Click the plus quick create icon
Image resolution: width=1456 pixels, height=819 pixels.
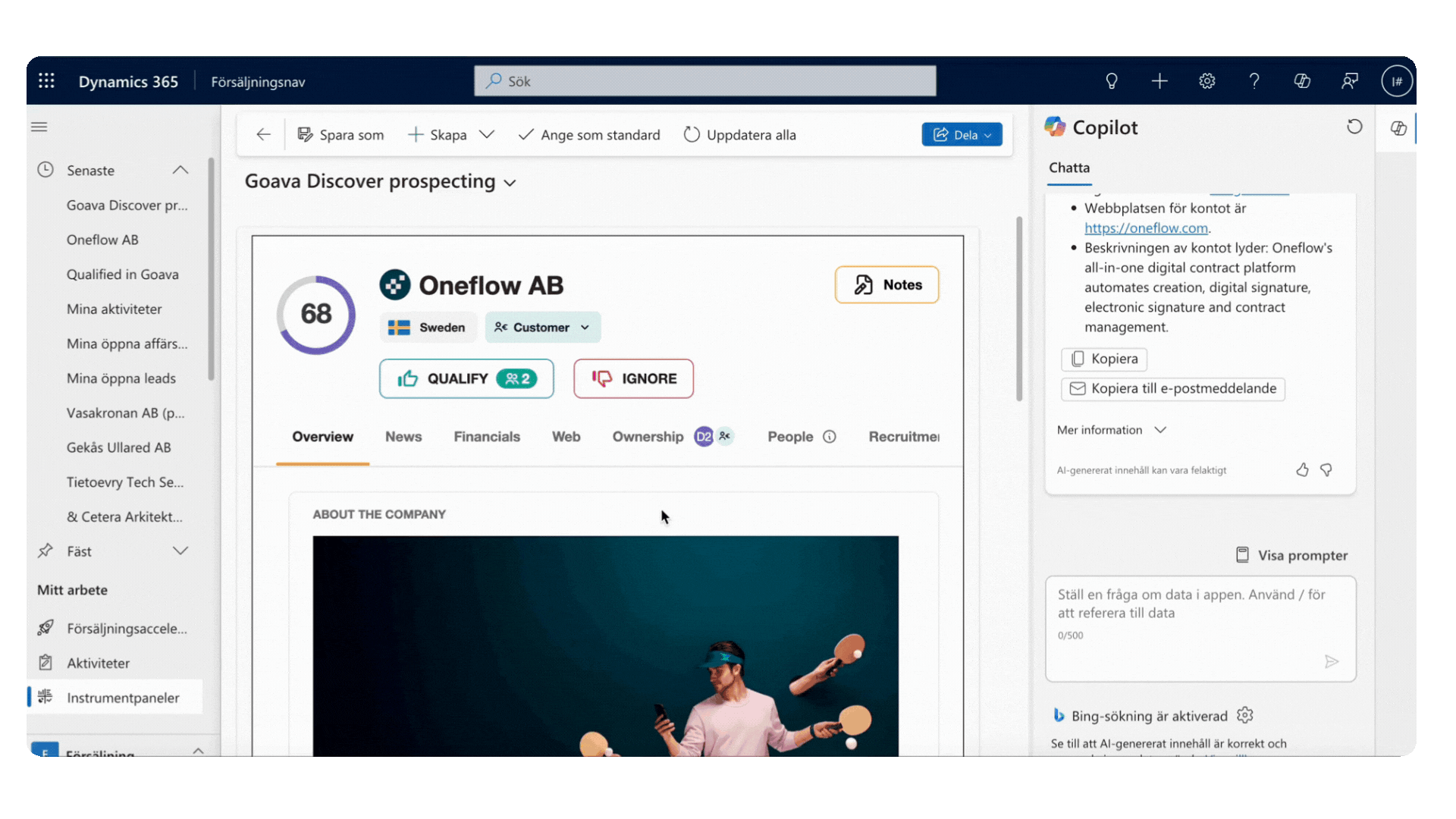coord(1159,81)
